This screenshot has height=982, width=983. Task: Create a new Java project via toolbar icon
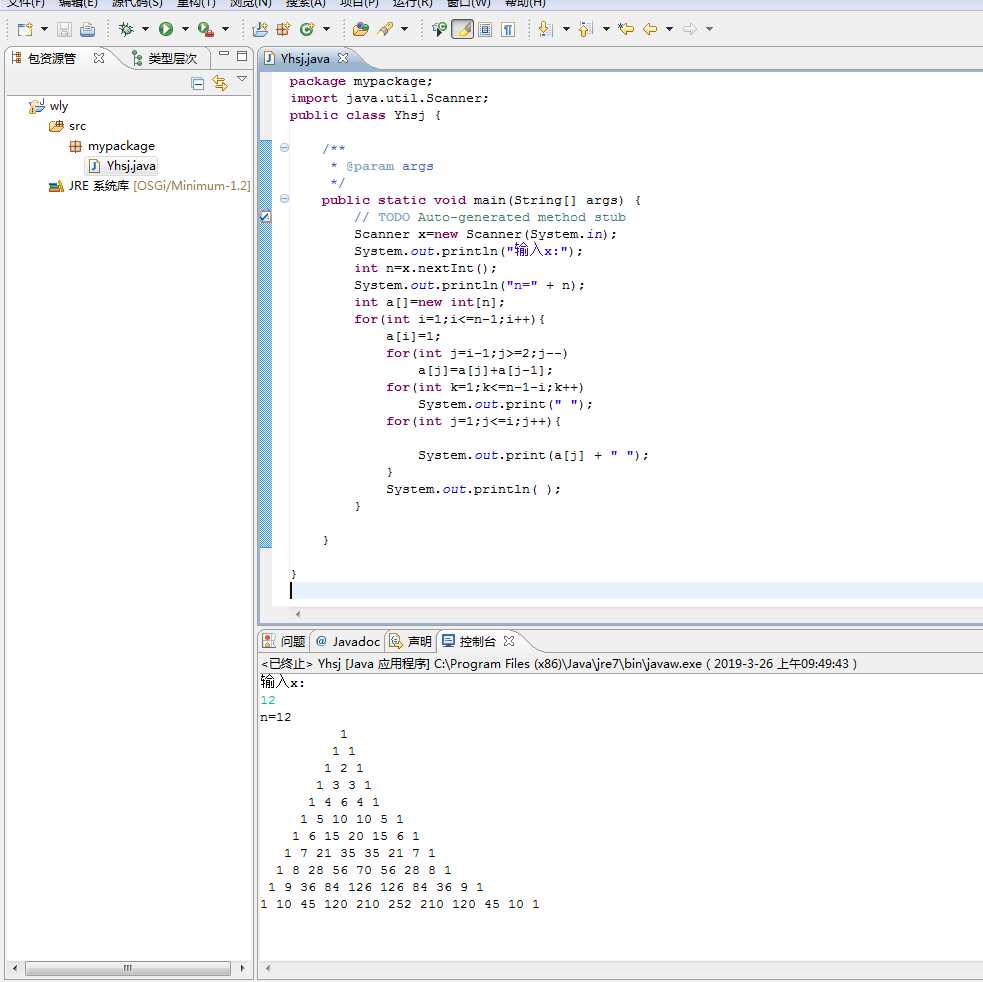260,29
